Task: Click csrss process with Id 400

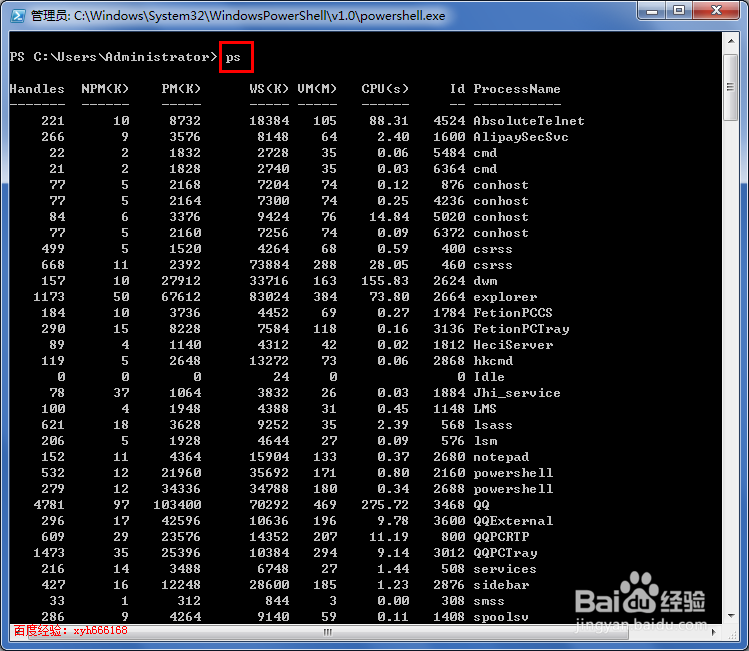Action: click(x=492, y=249)
